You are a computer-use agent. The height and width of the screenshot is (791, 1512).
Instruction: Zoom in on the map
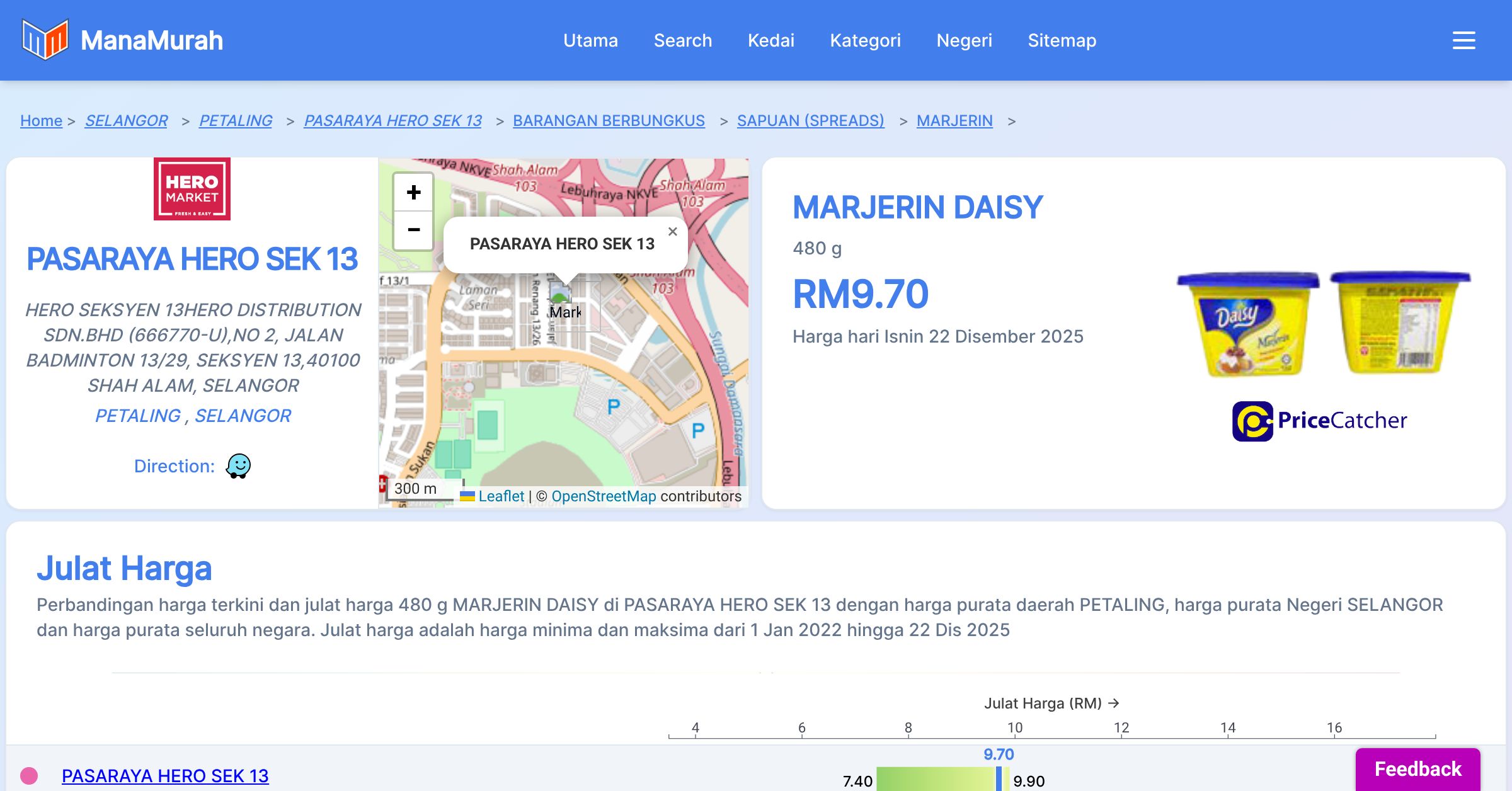(413, 193)
